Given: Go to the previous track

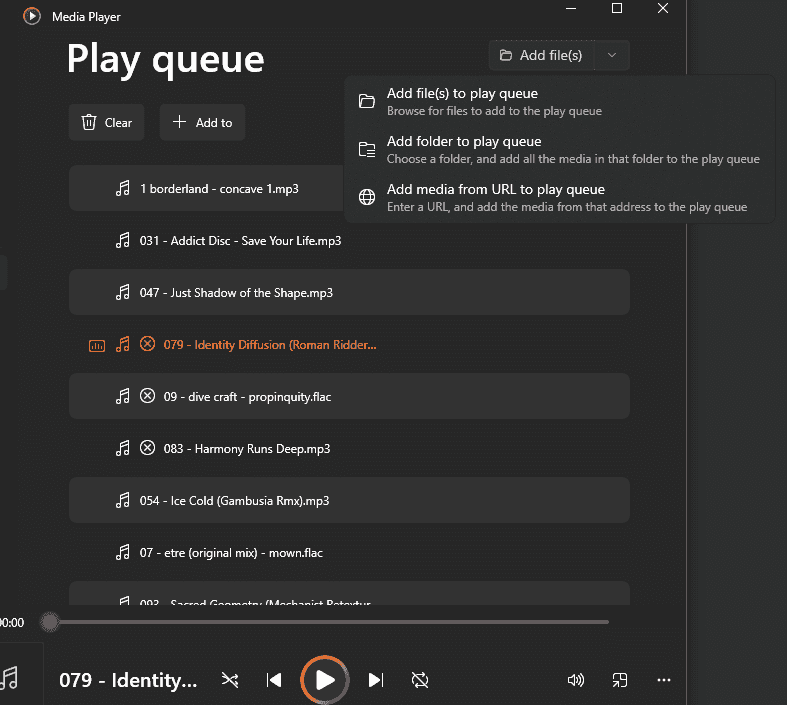Looking at the screenshot, I should pos(274,680).
